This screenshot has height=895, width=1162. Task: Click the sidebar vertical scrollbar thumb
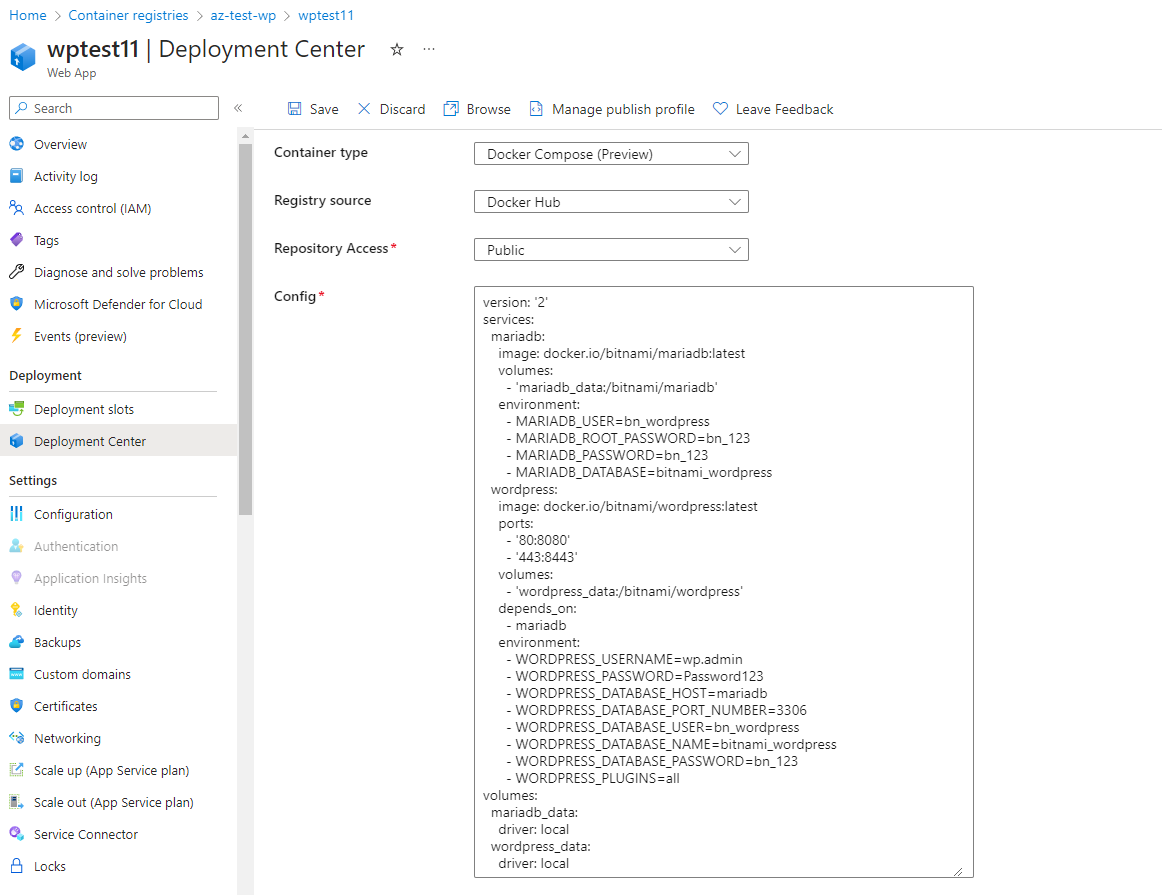point(245,329)
